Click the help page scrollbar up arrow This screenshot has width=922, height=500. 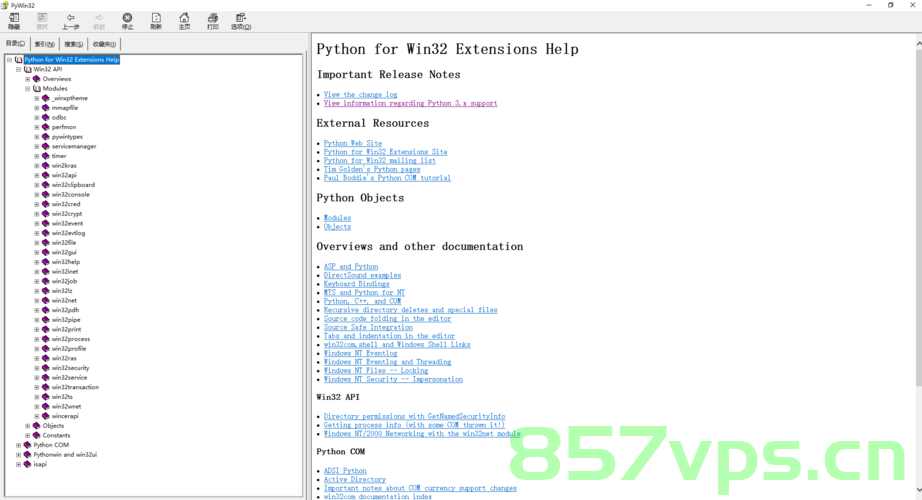click(918, 44)
